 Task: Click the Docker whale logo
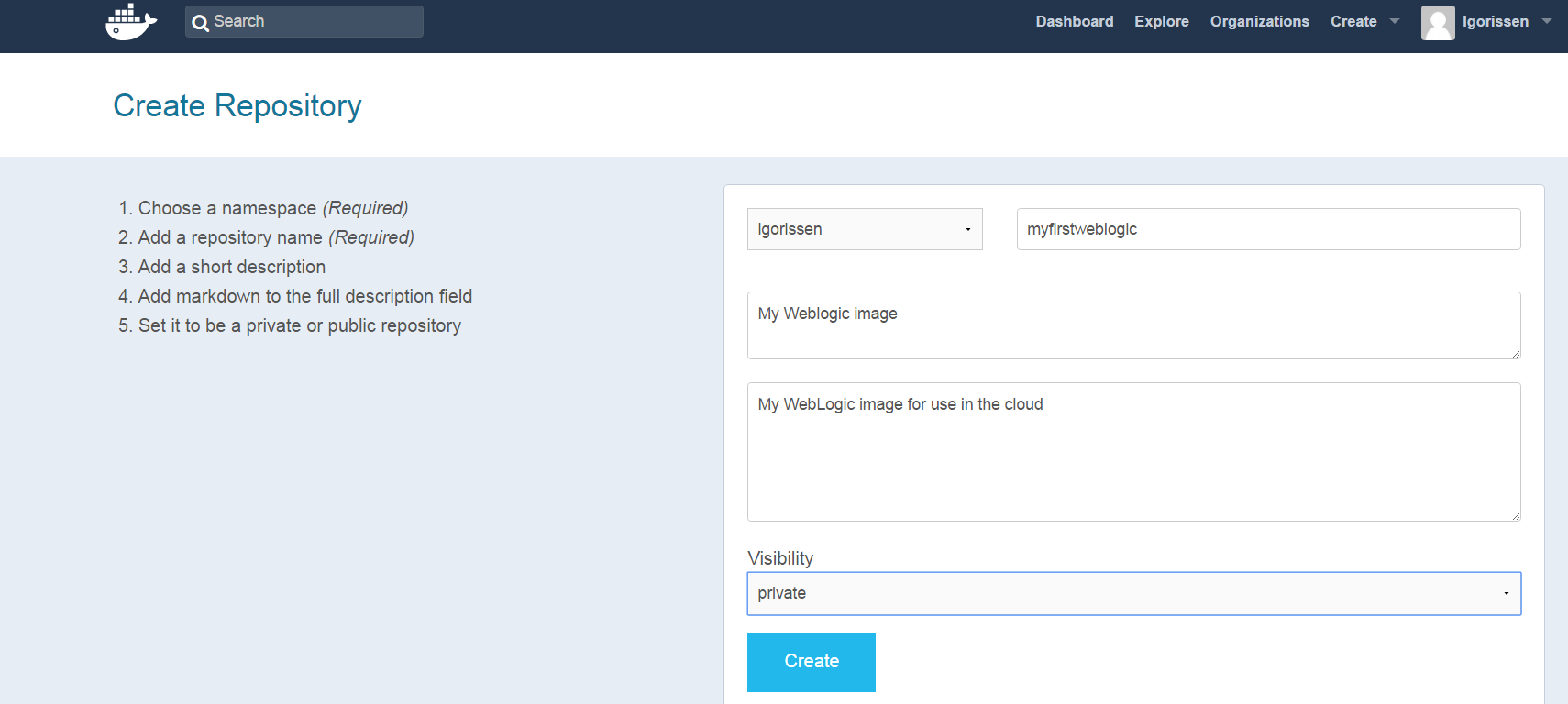130,22
